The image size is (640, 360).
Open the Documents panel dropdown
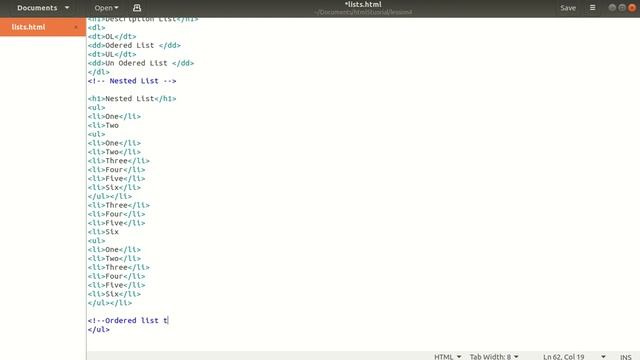(43, 8)
